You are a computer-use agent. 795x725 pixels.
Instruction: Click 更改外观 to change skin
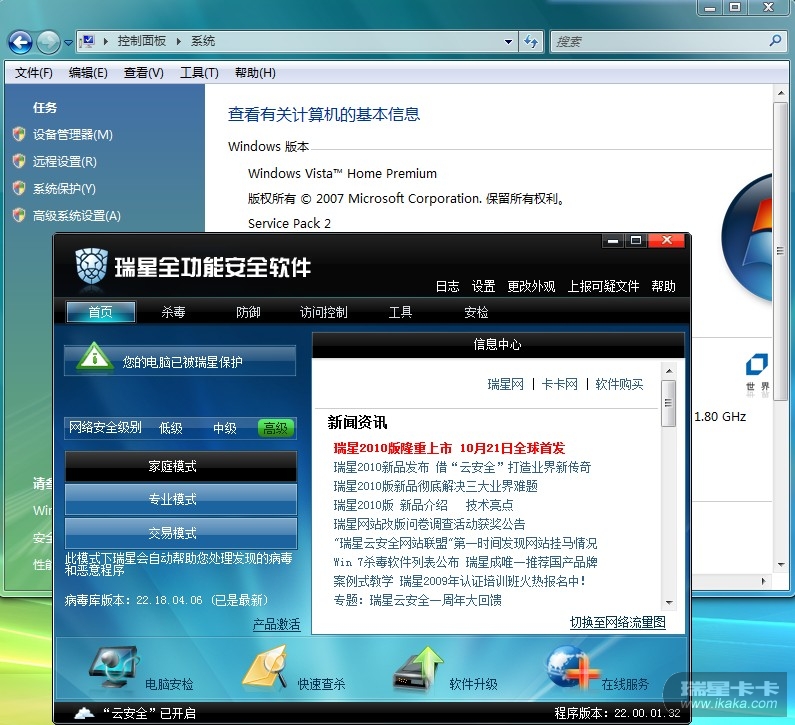pyautogui.click(x=531, y=286)
